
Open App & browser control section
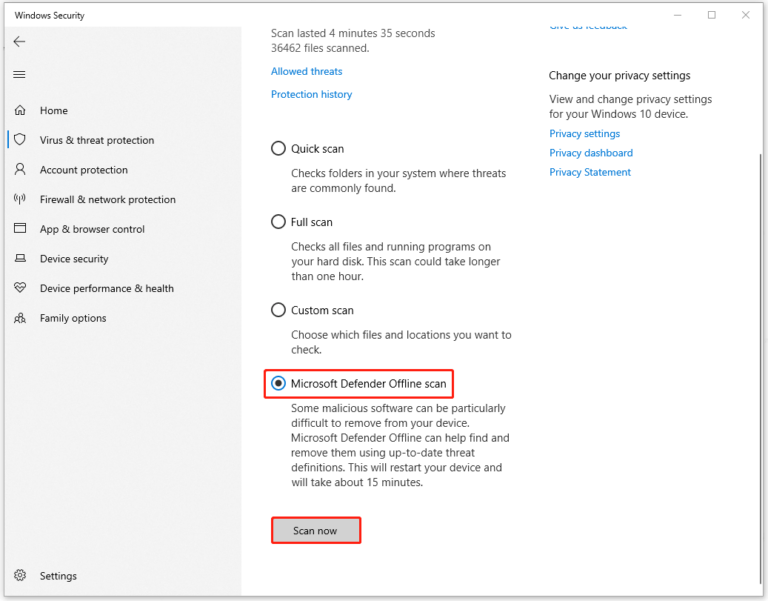(x=92, y=229)
